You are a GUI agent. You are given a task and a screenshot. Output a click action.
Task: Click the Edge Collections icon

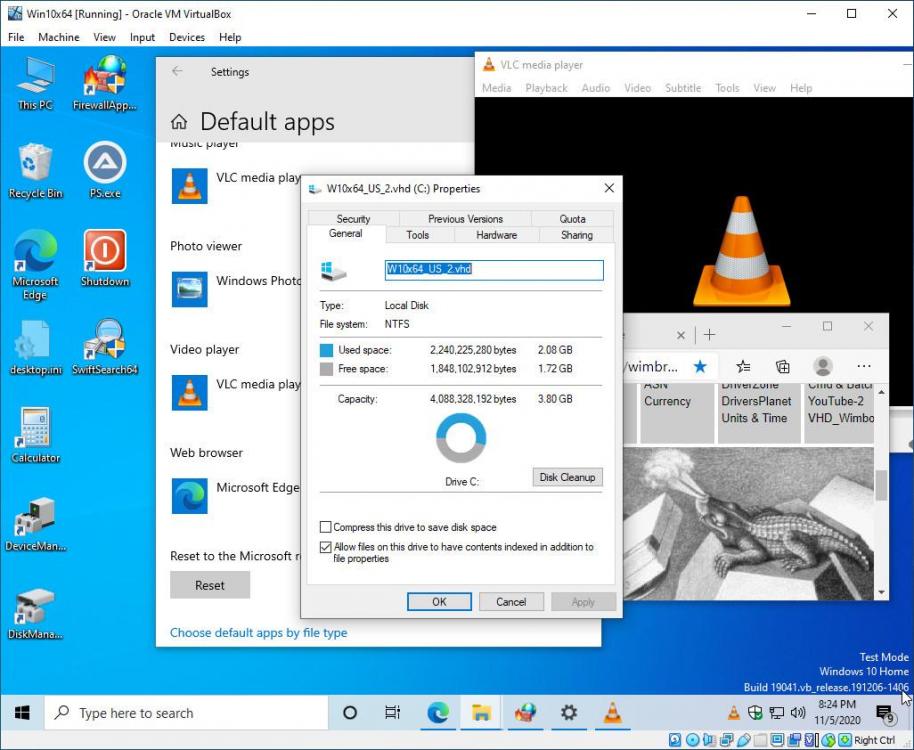[783, 366]
